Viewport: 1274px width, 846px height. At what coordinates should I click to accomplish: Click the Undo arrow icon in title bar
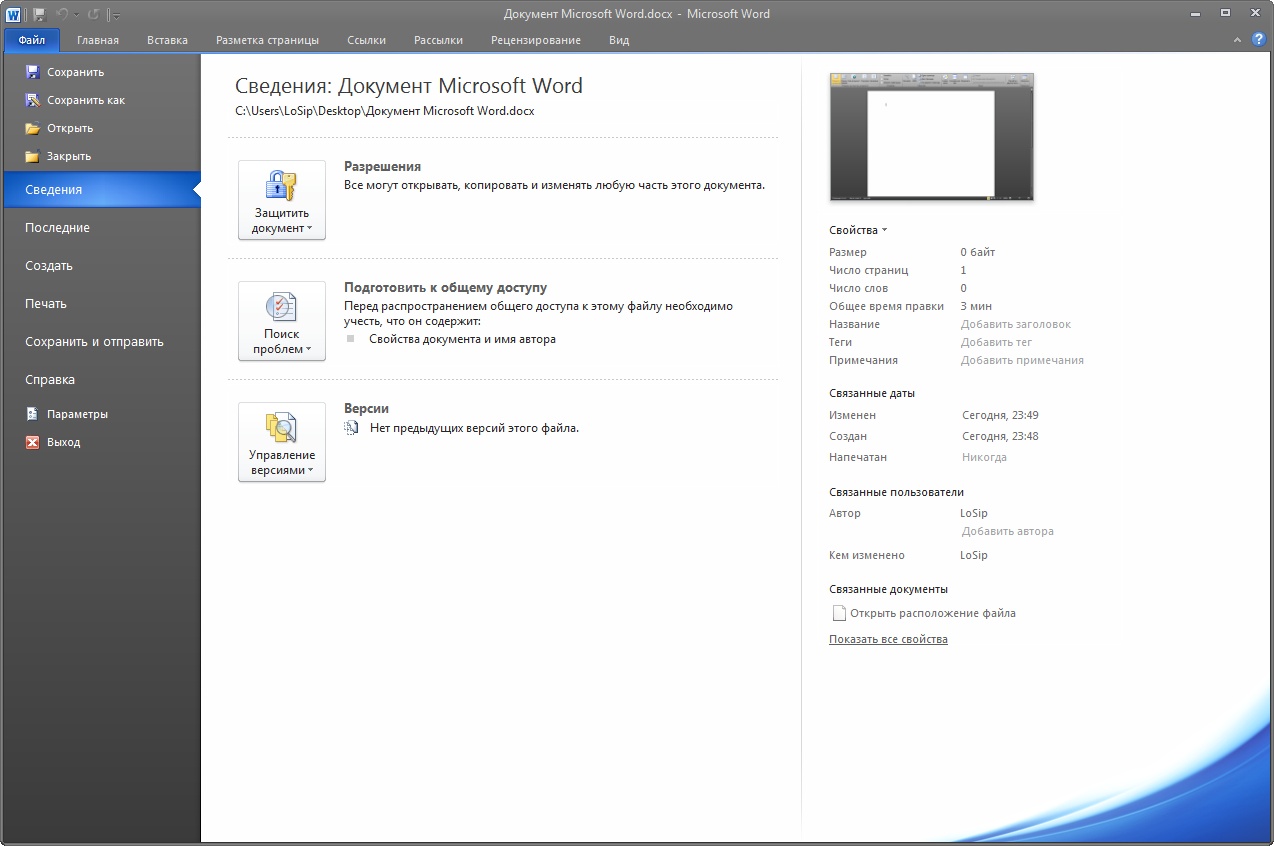coord(62,15)
